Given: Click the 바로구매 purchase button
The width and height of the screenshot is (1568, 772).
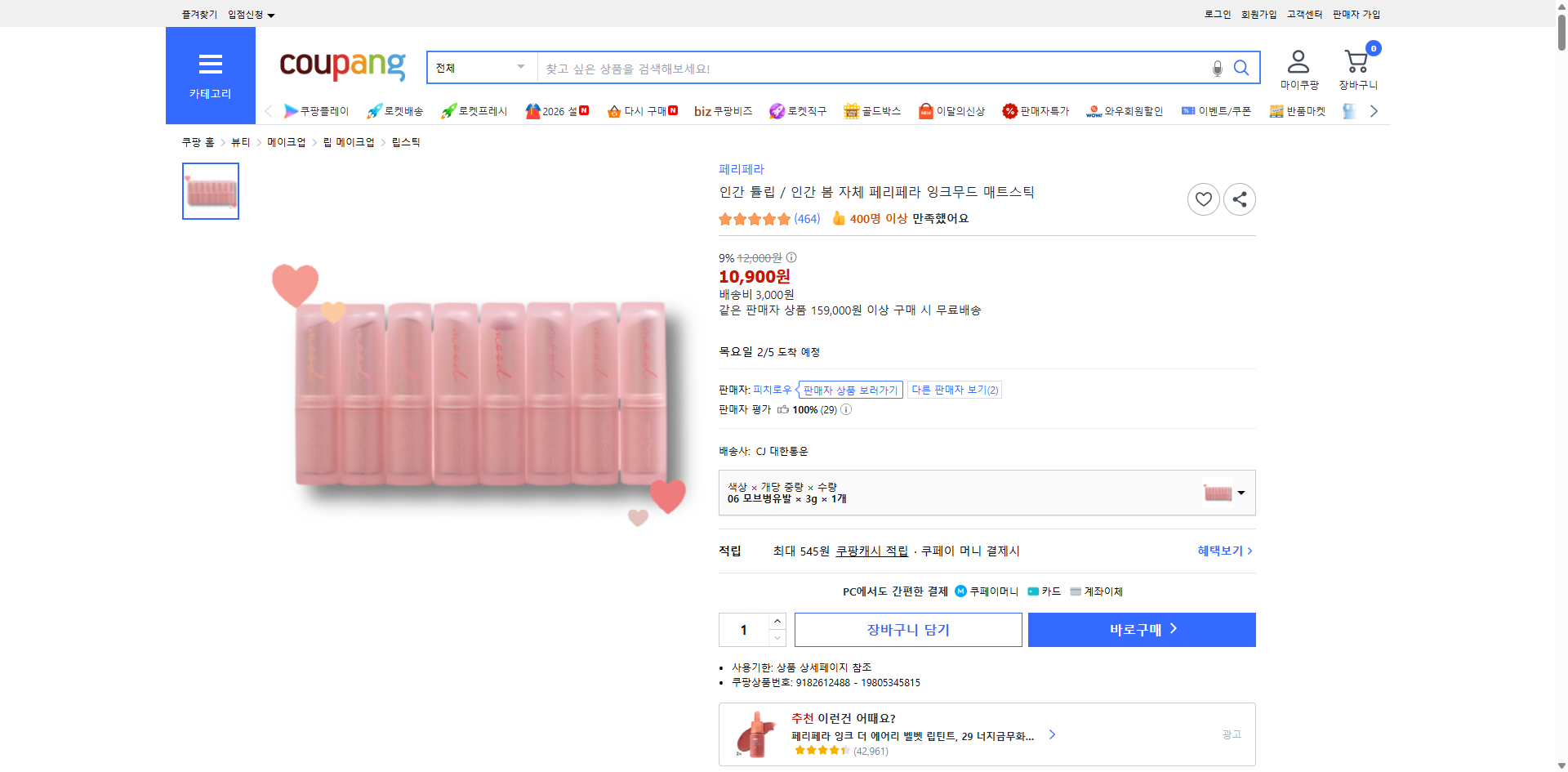Looking at the screenshot, I should coord(1141,629).
